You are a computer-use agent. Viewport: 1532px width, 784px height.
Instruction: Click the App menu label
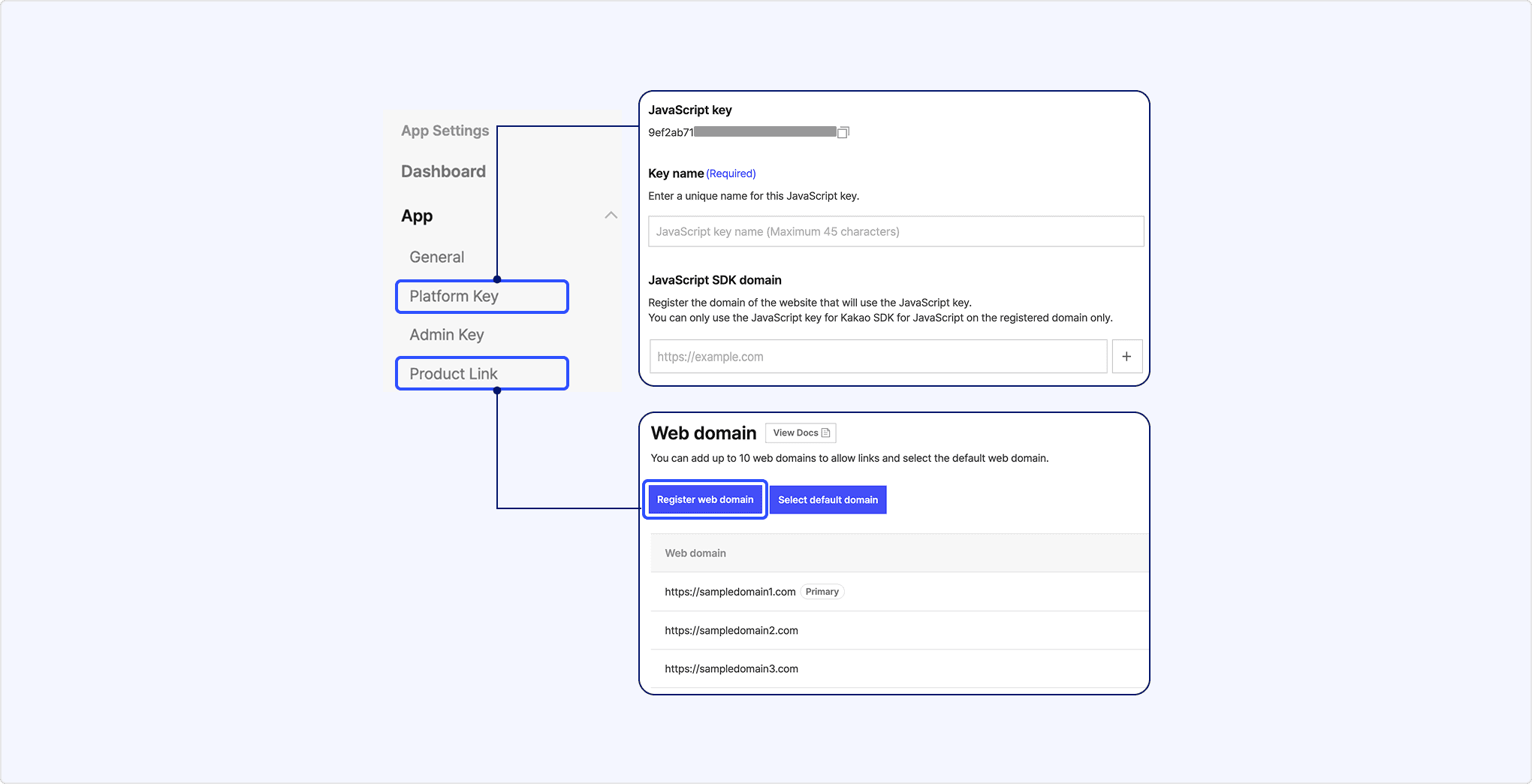417,216
